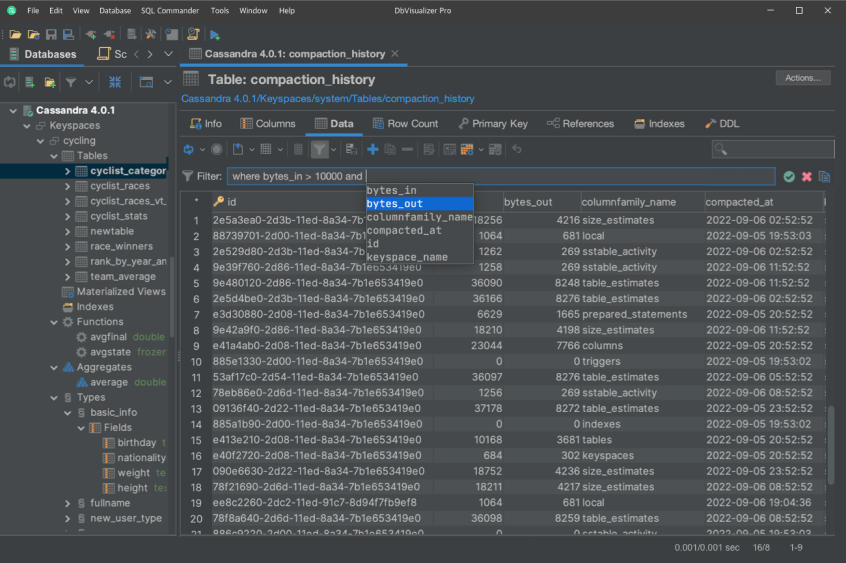846x563 pixels.
Task: Click the Open File folder icon
Action: (15, 35)
